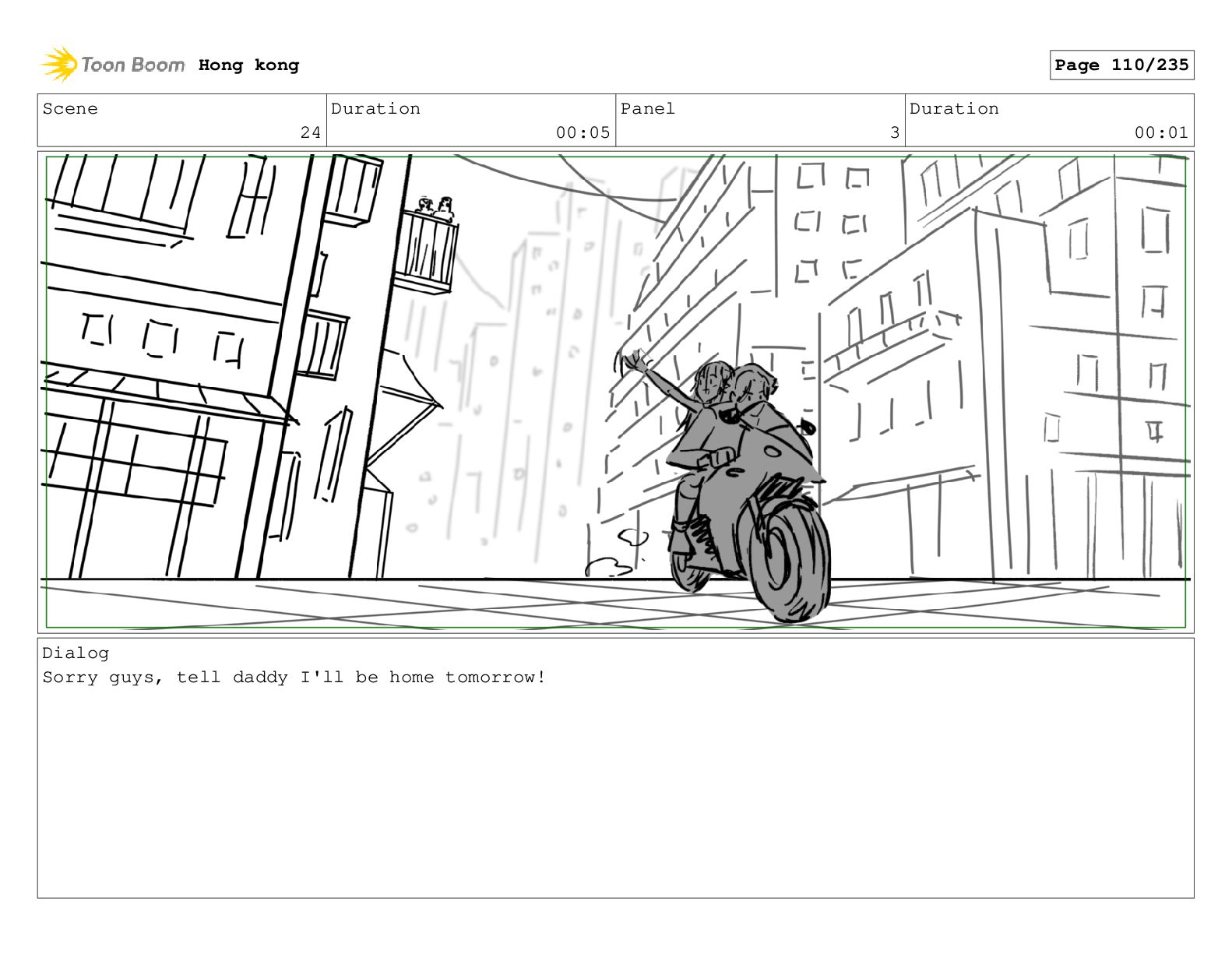
Task: Select the dialog line 'Sorry guys, tell daddy...'
Action: click(x=294, y=678)
